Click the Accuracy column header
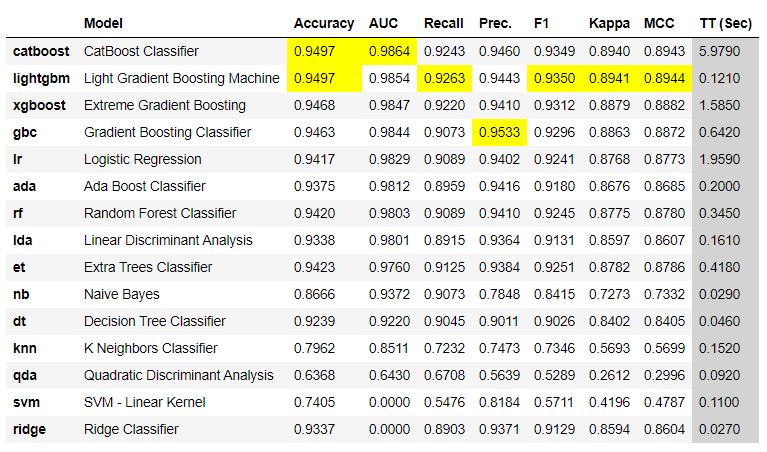767x452 pixels. pos(323,23)
